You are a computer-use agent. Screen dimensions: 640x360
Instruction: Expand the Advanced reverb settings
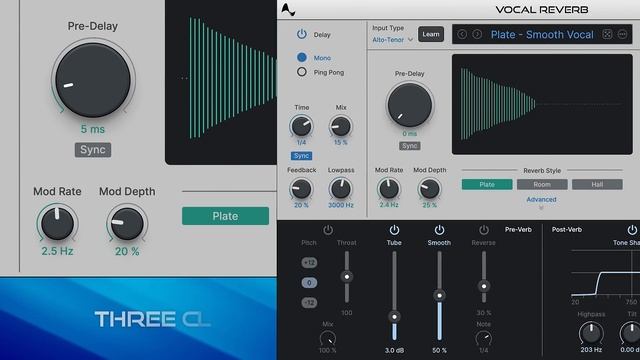541,200
